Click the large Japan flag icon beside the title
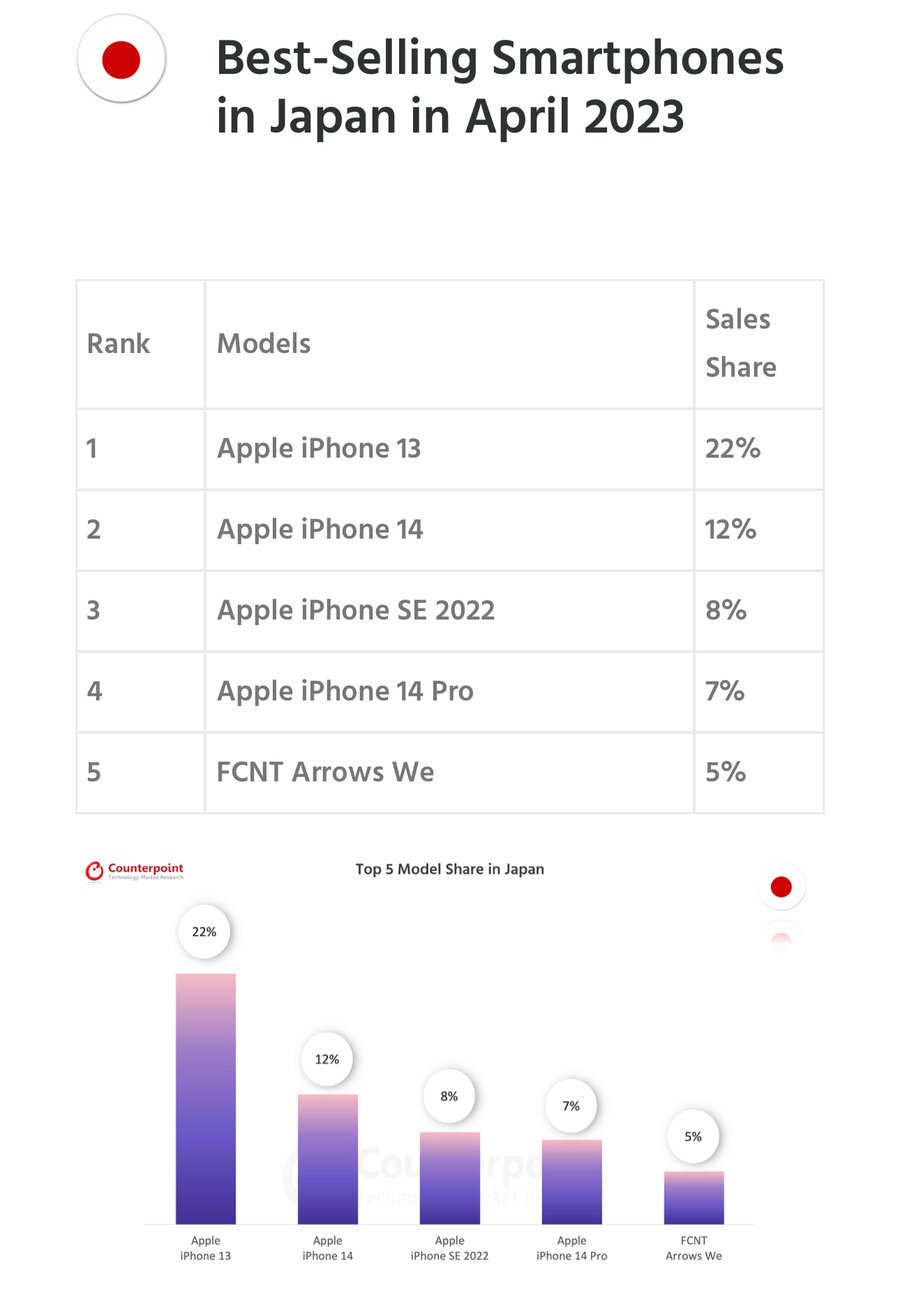This screenshot has width=900, height=1290. pos(121,59)
